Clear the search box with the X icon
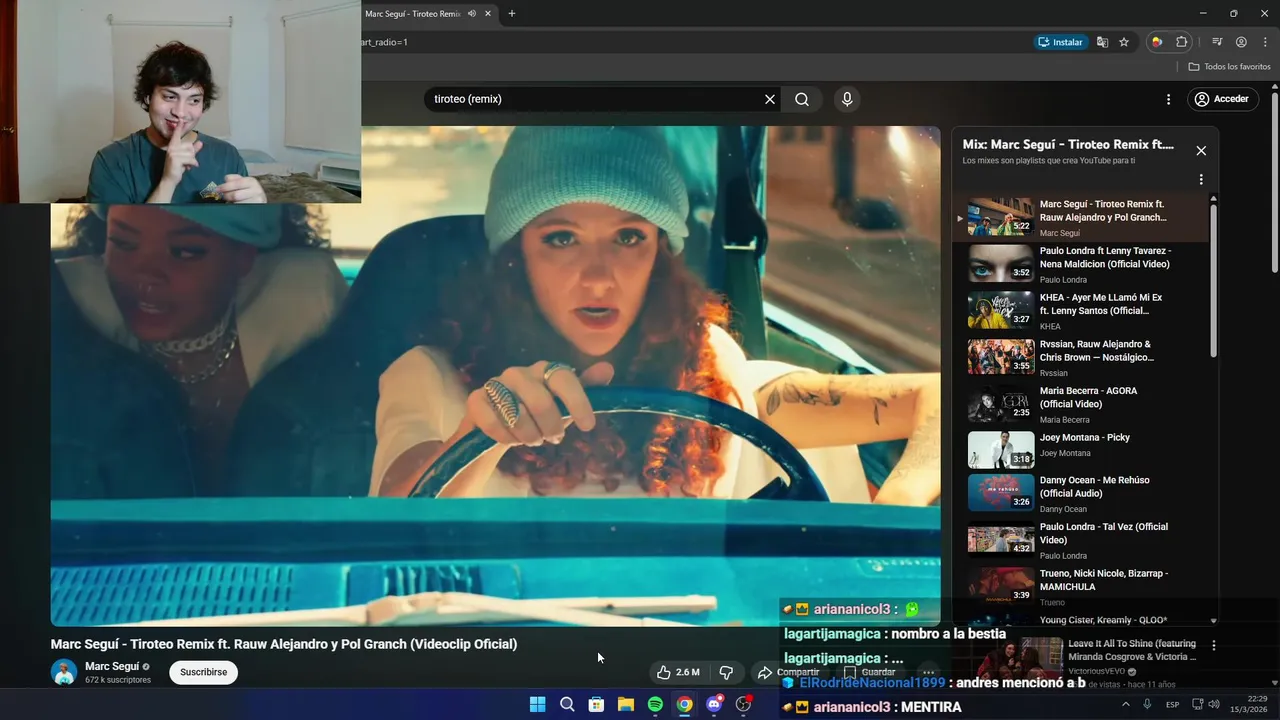This screenshot has height=720, width=1280. point(770,99)
